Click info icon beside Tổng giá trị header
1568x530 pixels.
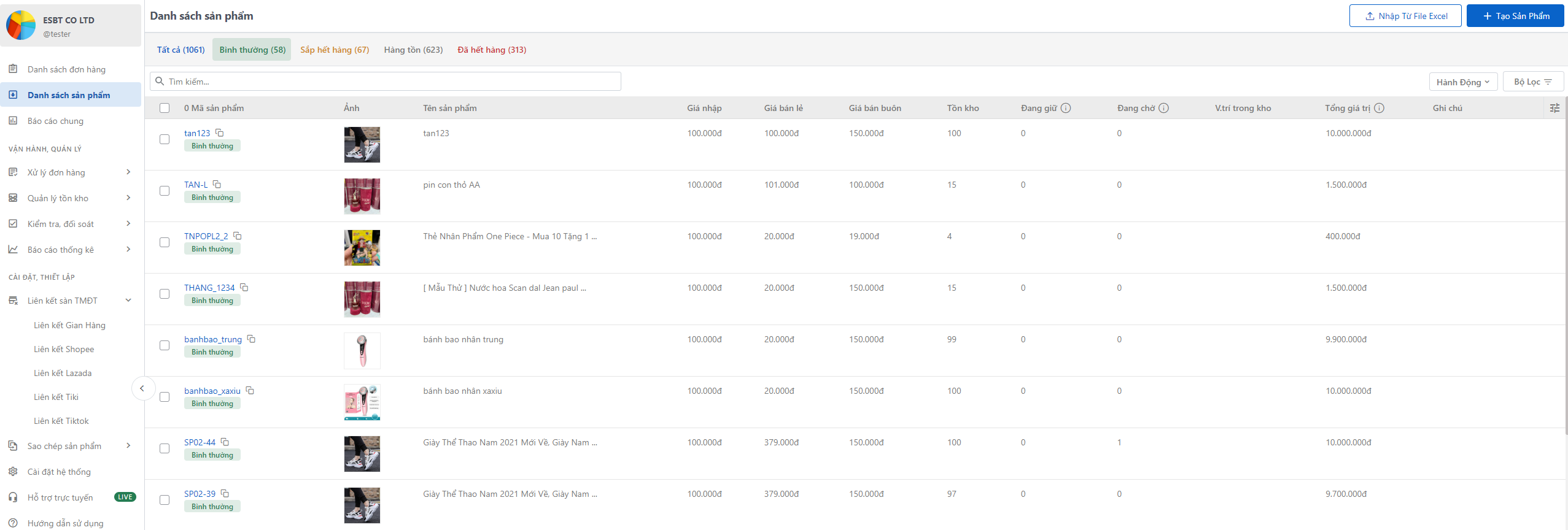pyautogui.click(x=1379, y=108)
